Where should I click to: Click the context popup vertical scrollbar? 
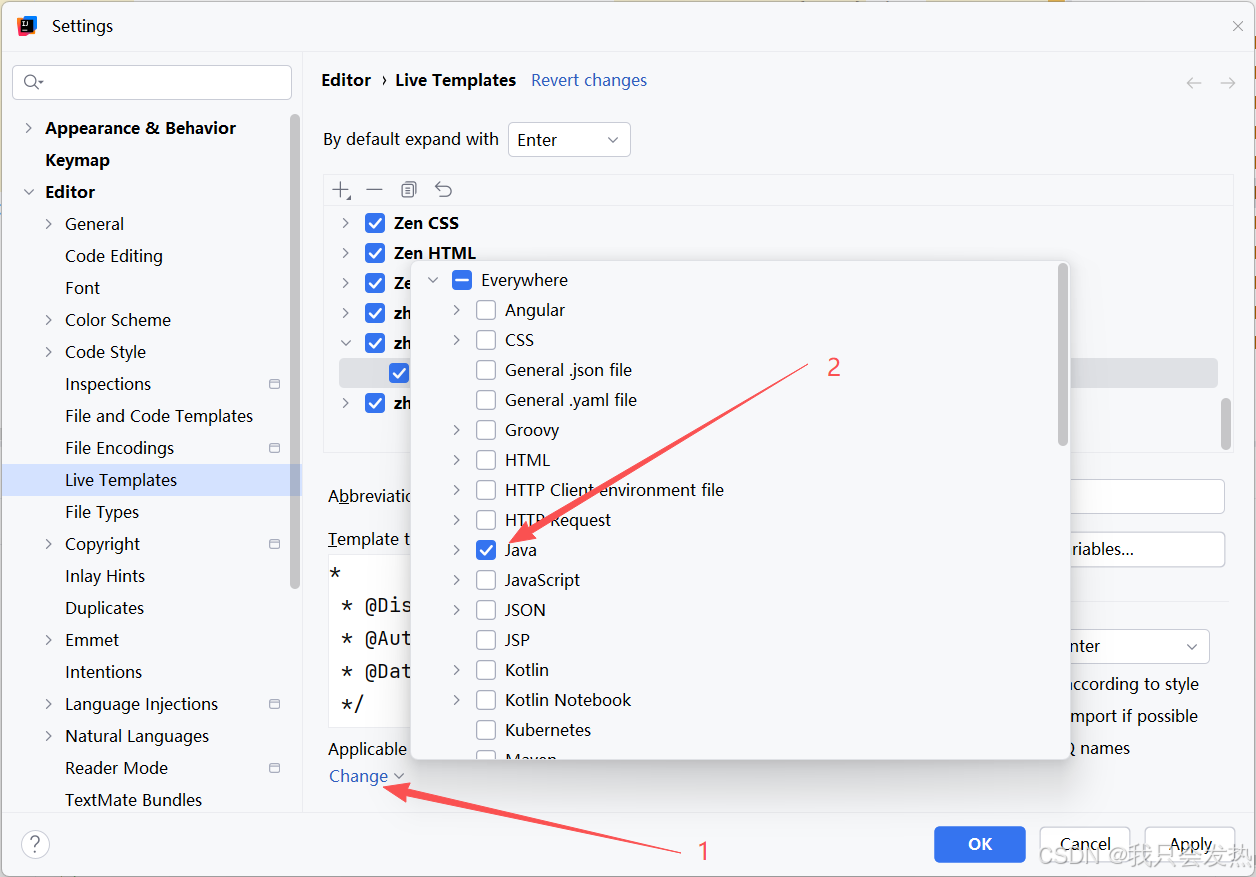pos(1063,356)
